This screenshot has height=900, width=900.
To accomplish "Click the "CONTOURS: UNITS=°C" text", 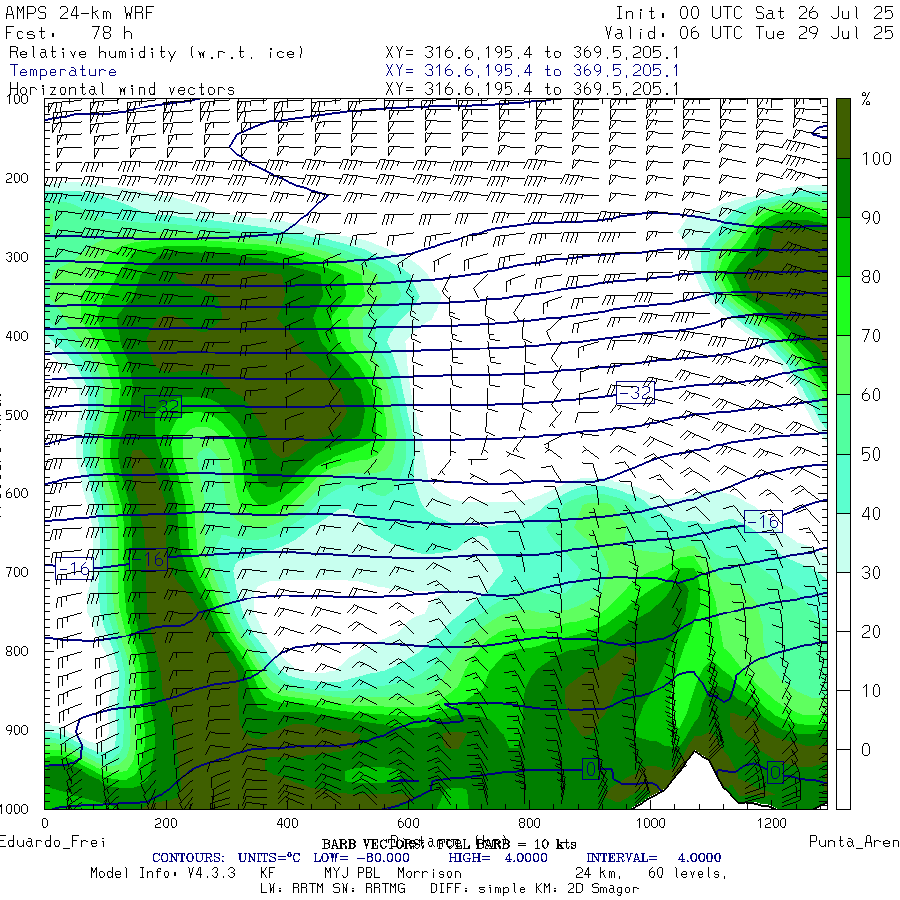I will 226,858.
